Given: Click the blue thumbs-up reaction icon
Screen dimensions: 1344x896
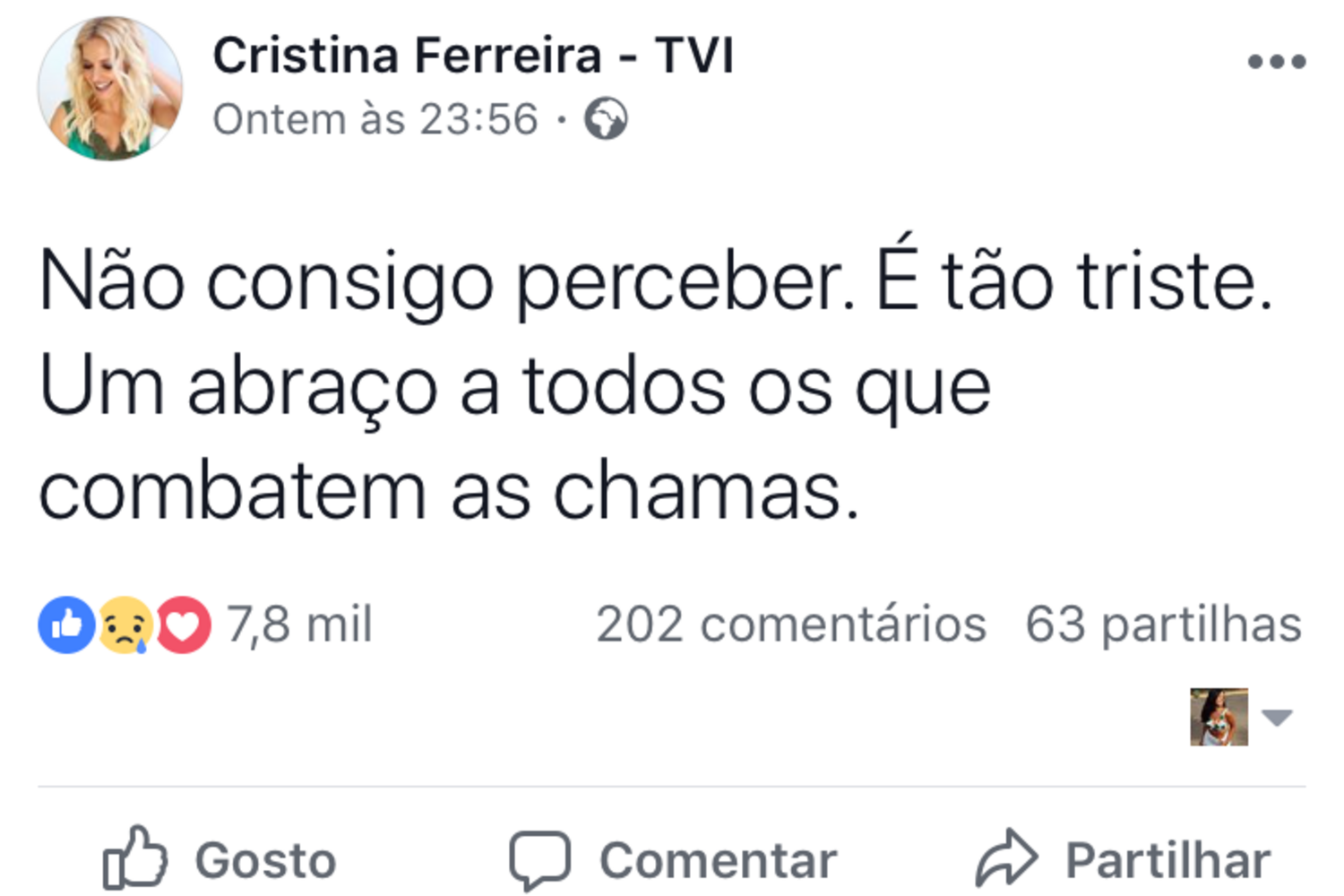Looking at the screenshot, I should [x=66, y=625].
